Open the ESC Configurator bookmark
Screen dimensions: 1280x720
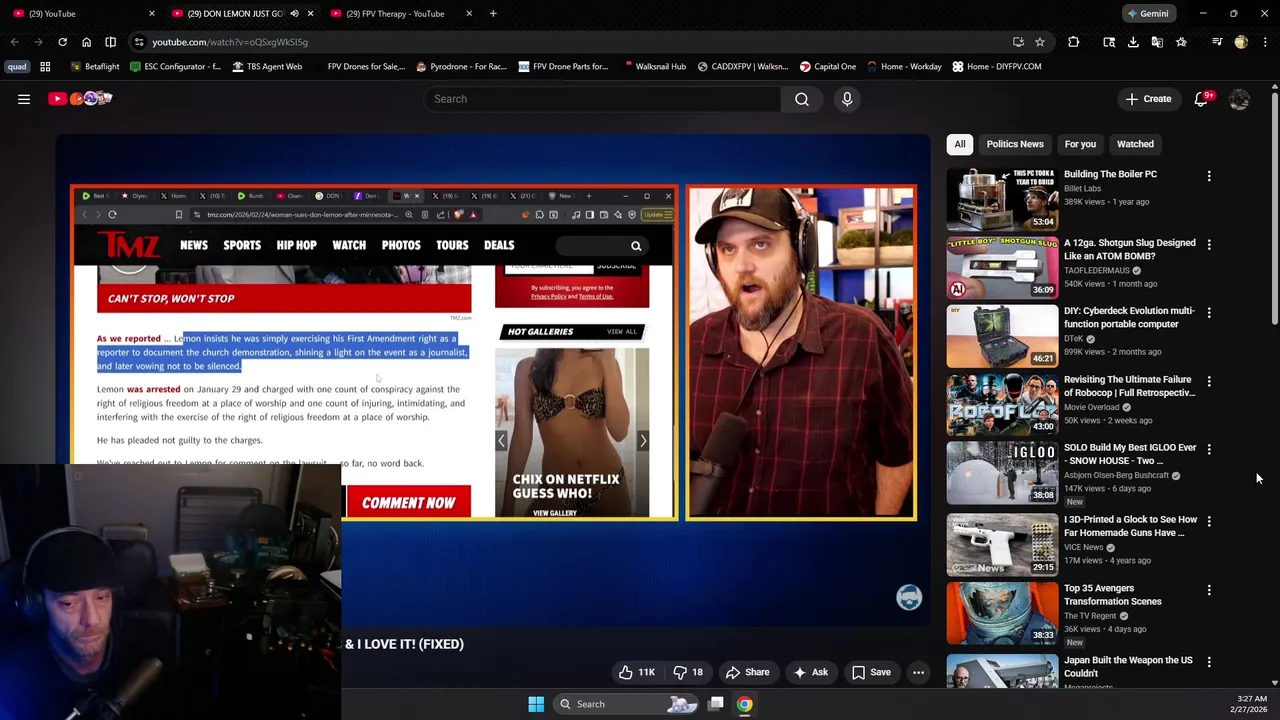click(x=176, y=66)
